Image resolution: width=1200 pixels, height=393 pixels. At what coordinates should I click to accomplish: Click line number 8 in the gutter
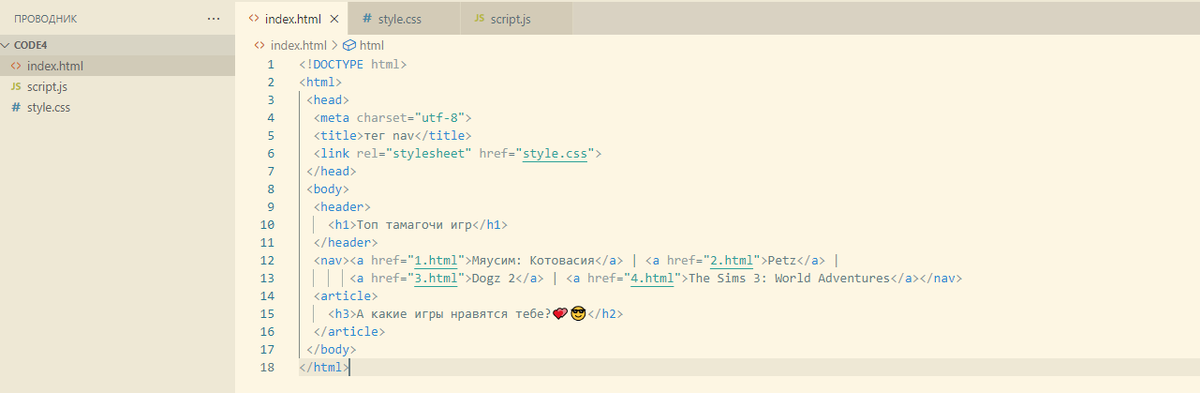click(271, 189)
